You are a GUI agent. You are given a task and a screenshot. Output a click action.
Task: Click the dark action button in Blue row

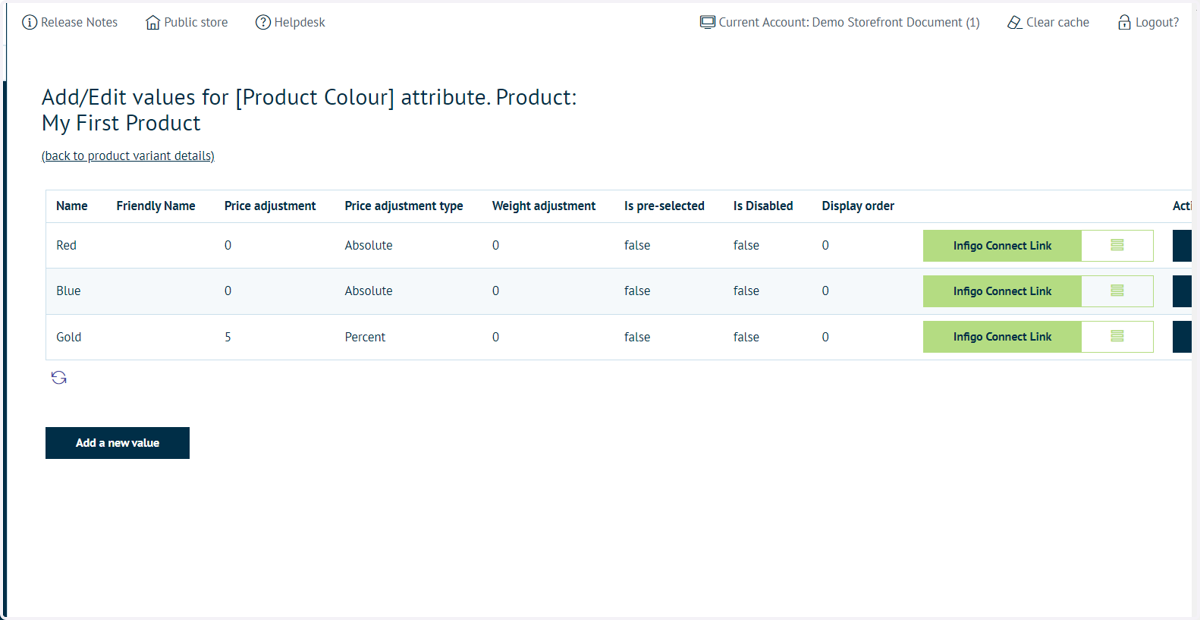tap(1182, 291)
